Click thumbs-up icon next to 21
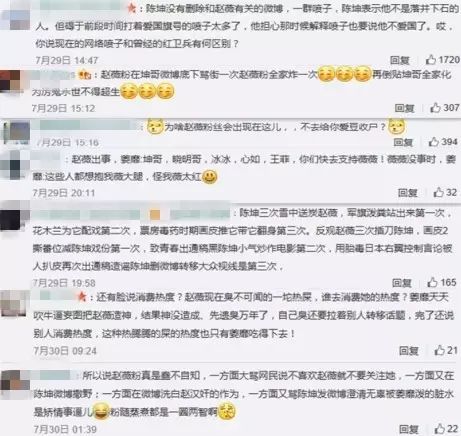This screenshot has width=461, height=436. click(439, 350)
